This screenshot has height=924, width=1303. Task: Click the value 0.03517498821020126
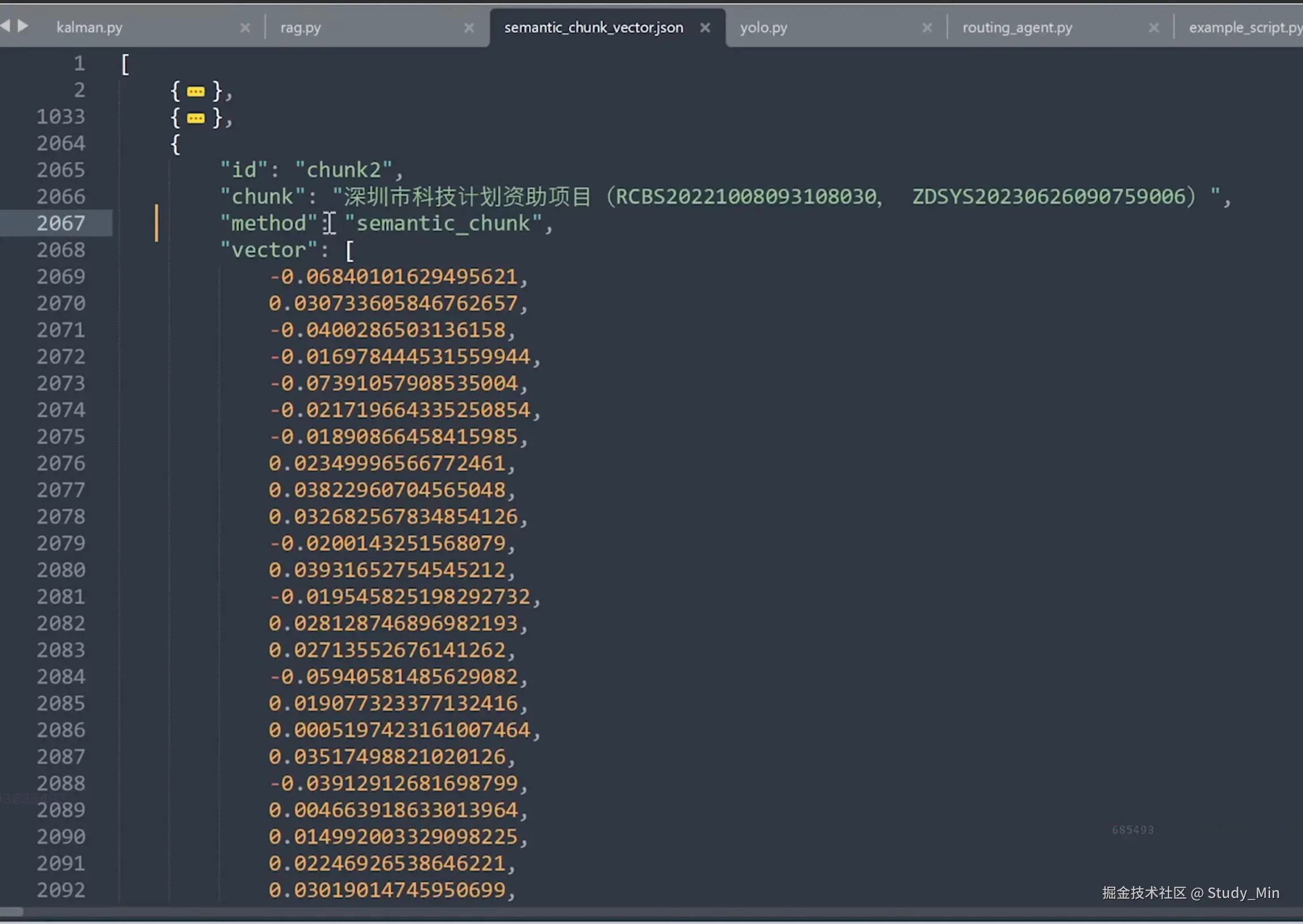coord(387,757)
